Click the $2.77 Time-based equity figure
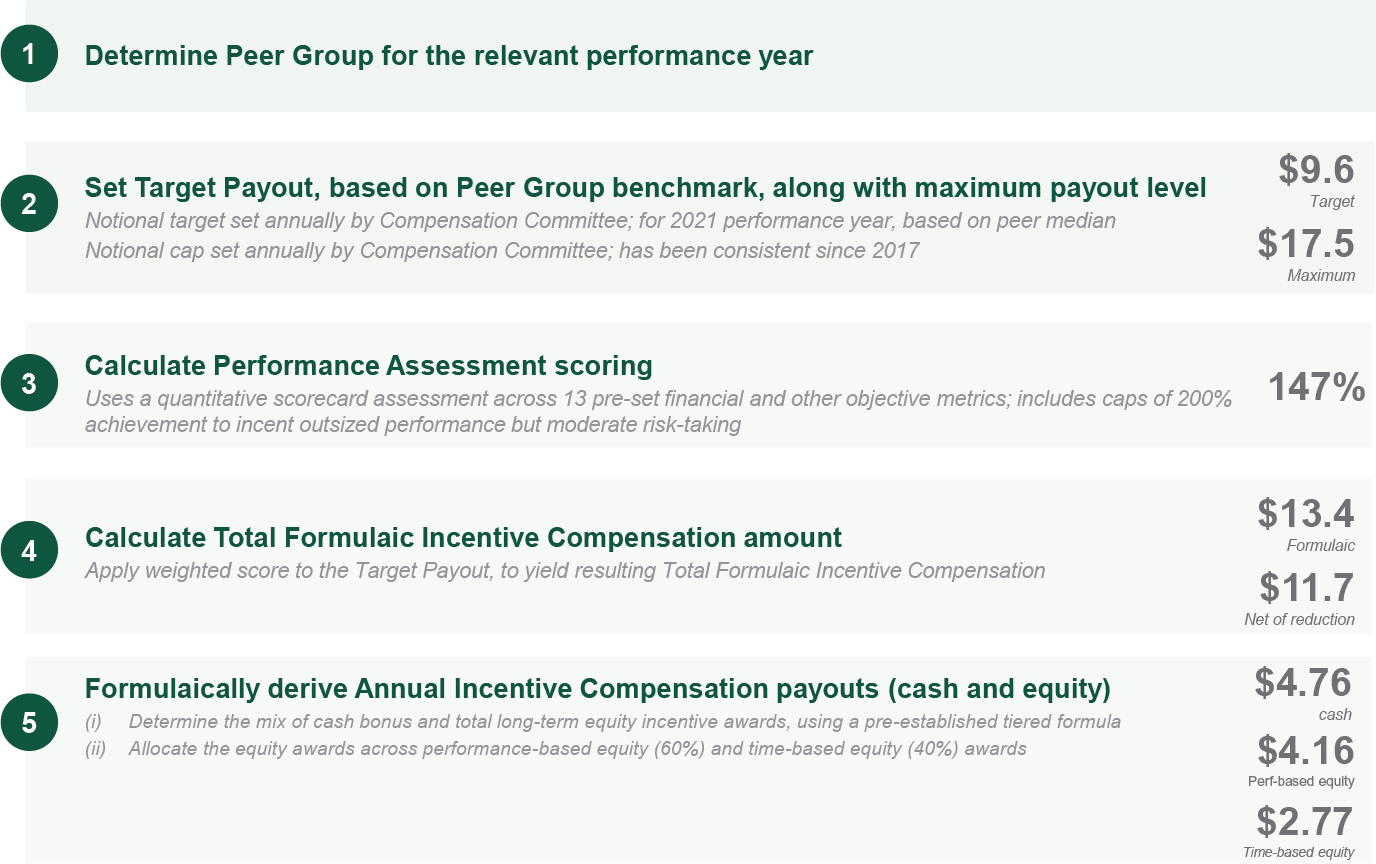 (1305, 822)
